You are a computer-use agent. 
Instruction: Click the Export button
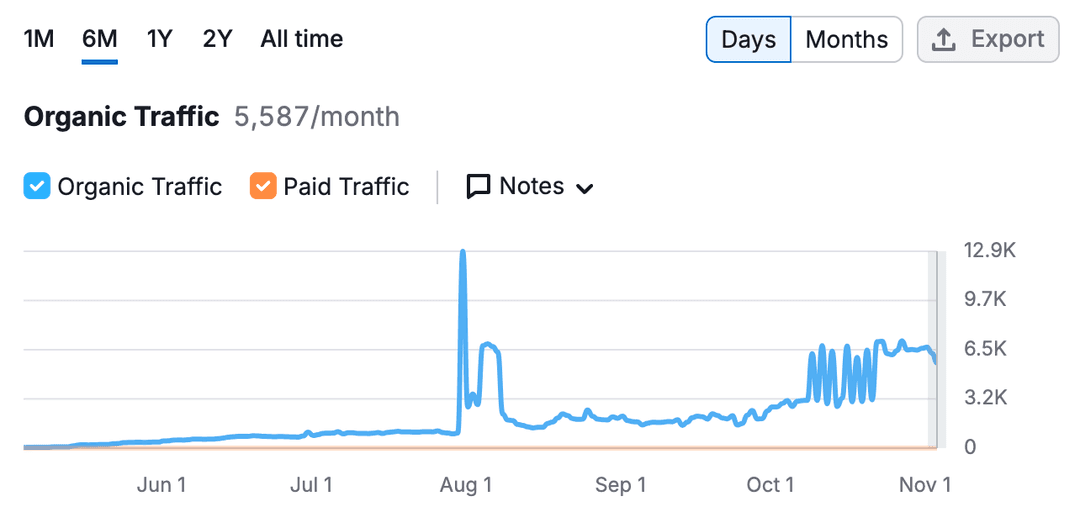(988, 39)
